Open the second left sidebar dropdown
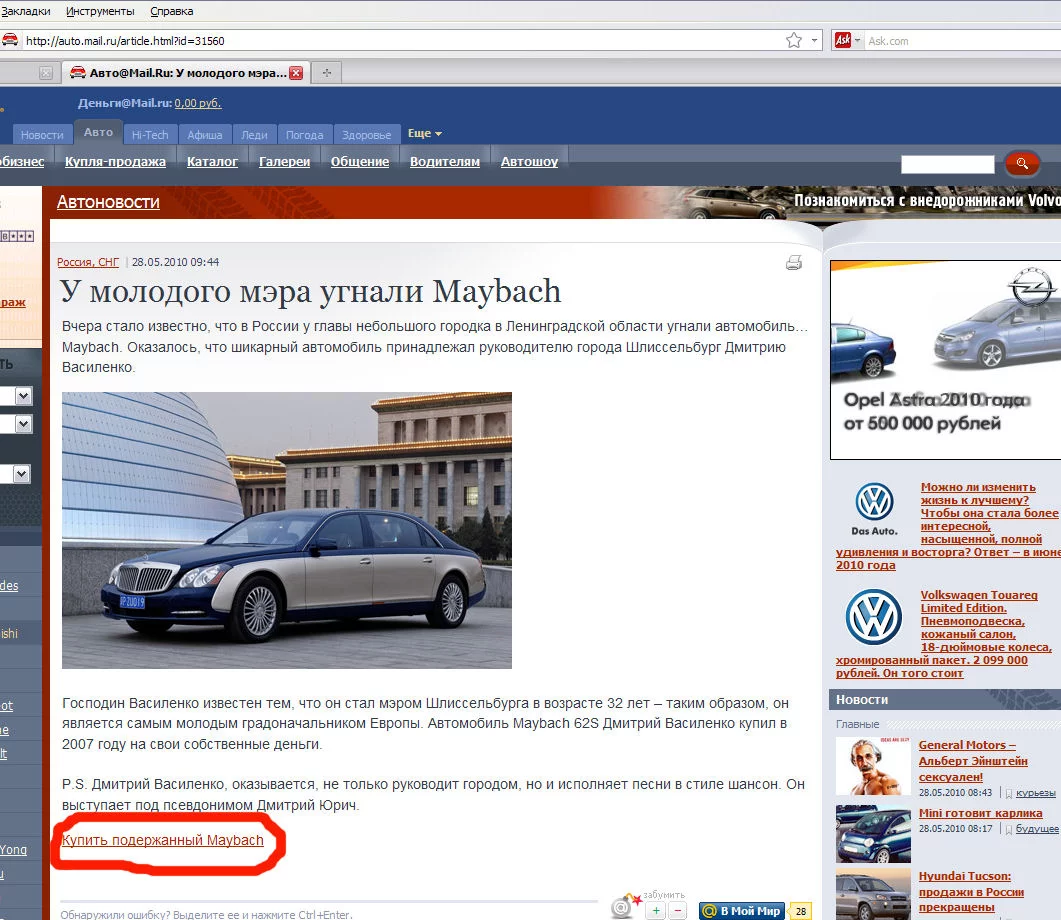The image size is (1061, 920). pos(23,424)
